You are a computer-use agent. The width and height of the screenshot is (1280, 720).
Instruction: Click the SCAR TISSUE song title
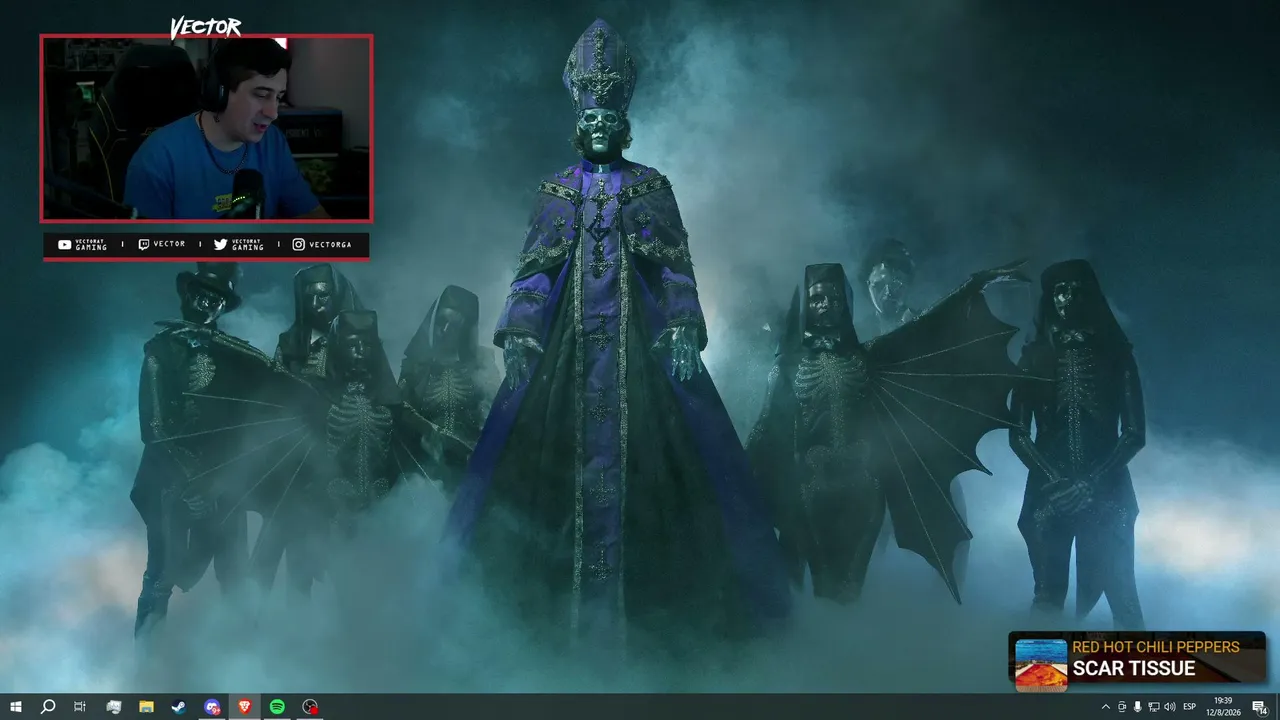(x=1134, y=669)
